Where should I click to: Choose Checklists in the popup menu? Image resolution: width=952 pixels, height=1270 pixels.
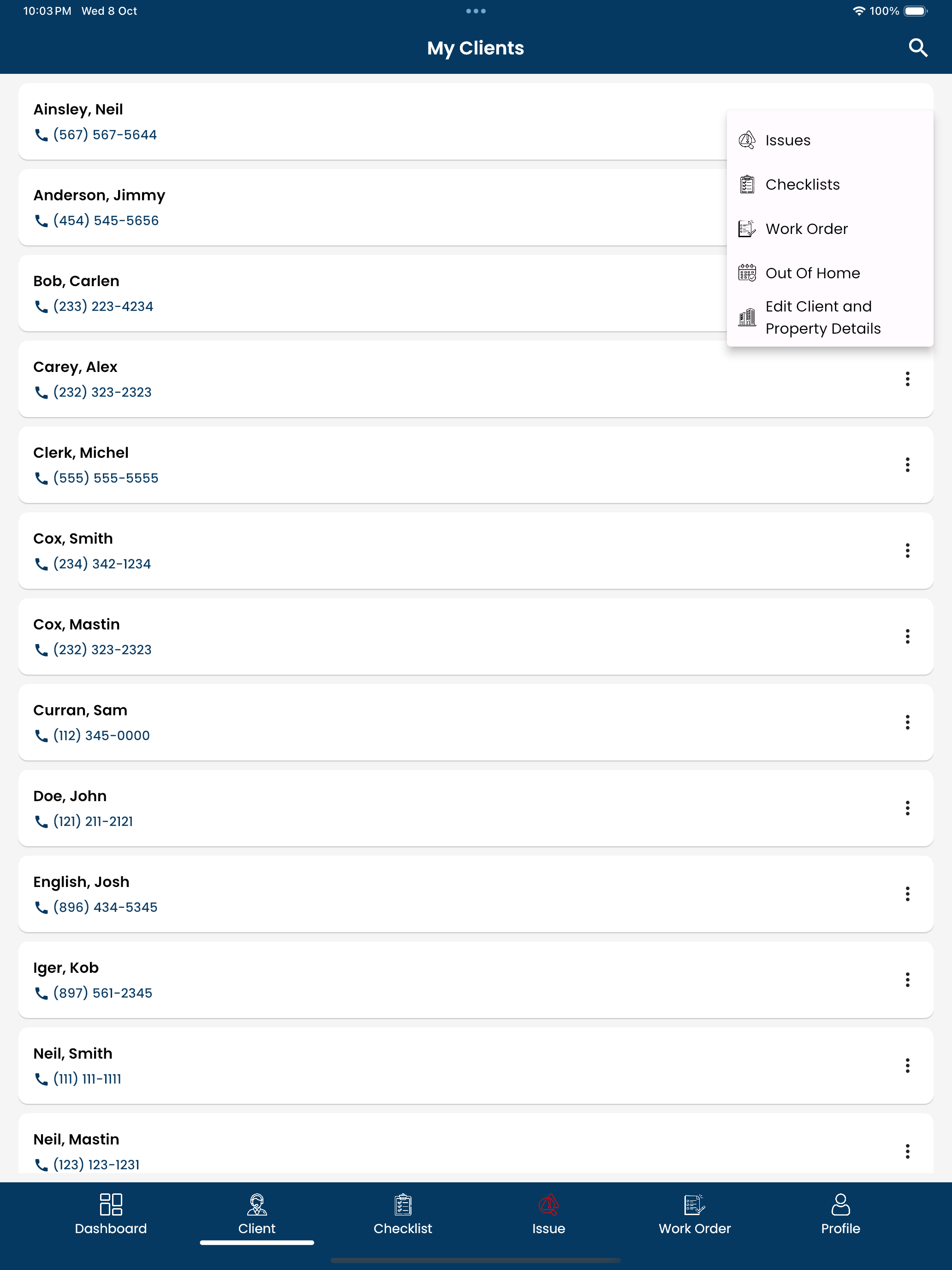coord(830,184)
